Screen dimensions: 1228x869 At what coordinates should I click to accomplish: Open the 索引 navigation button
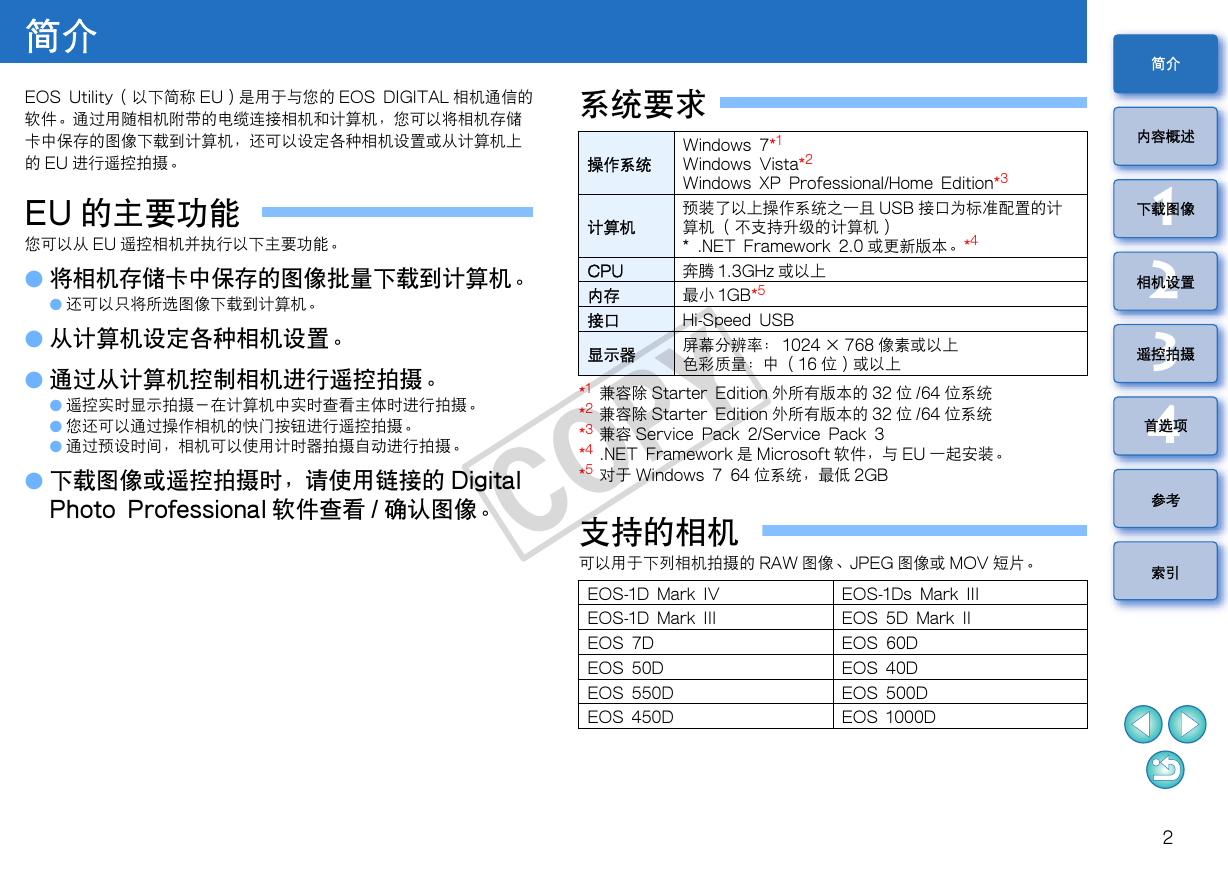tap(1165, 572)
